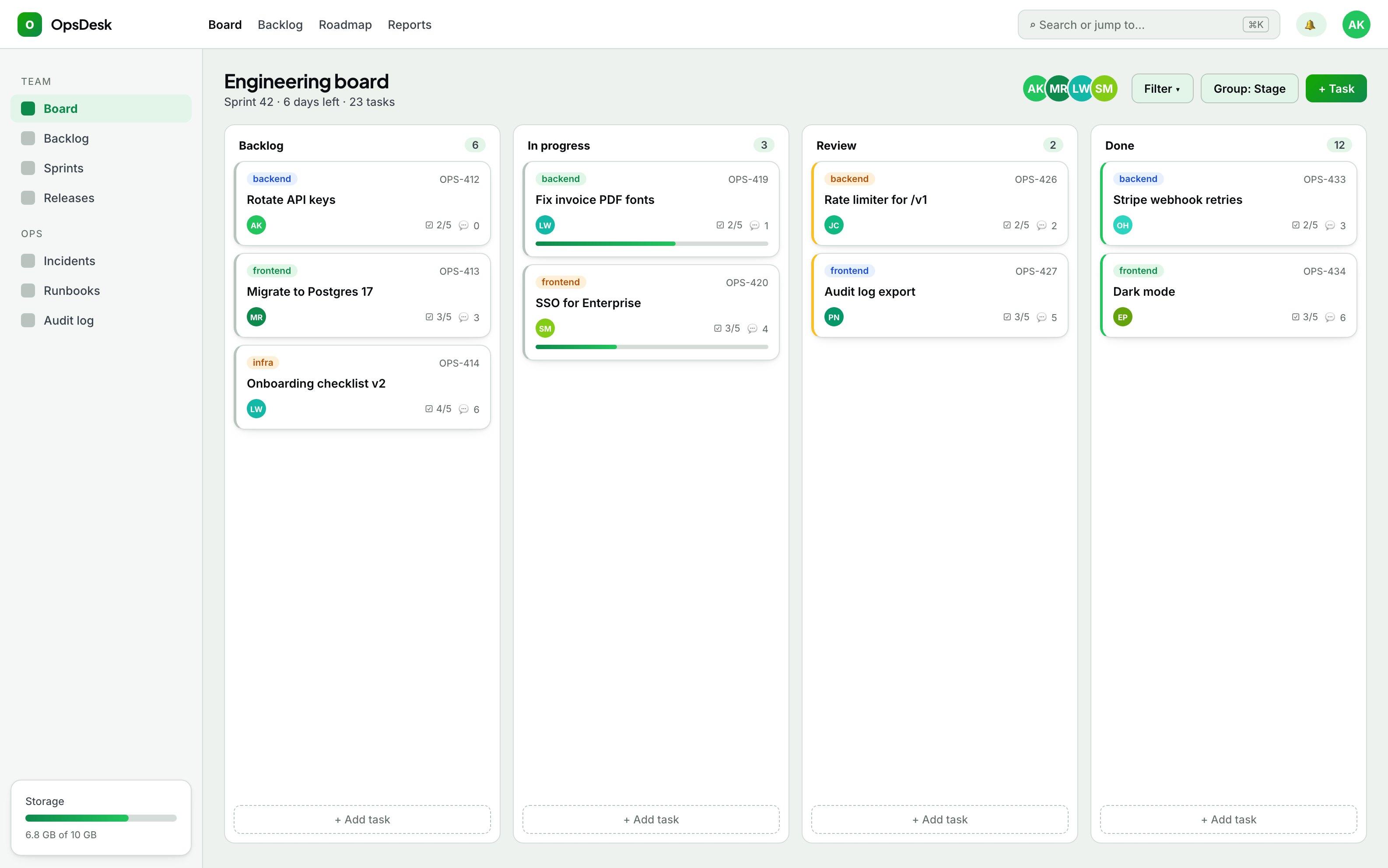Click progress bar on Fix invoice PDF fonts
Image resolution: width=1388 pixels, height=868 pixels.
point(652,243)
